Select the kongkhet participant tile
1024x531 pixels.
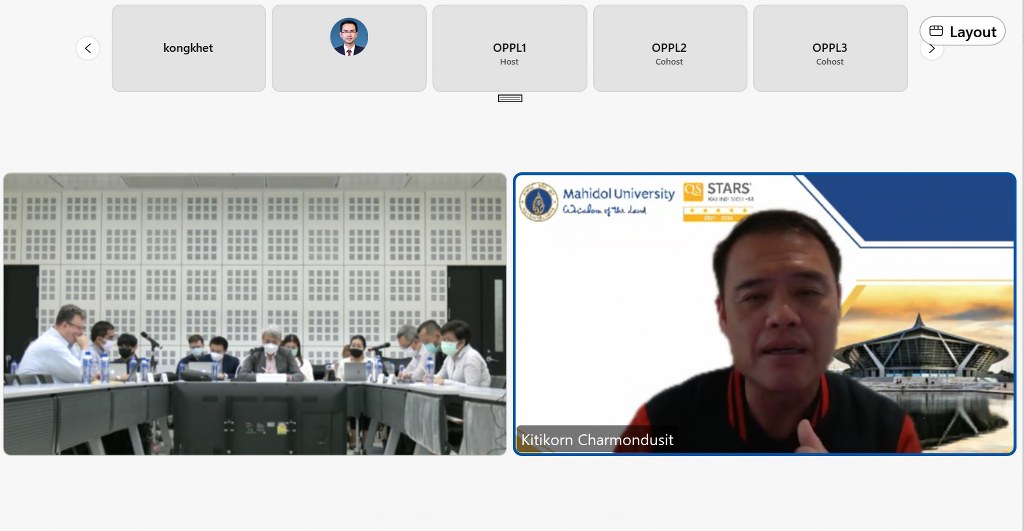pyautogui.click(x=188, y=48)
